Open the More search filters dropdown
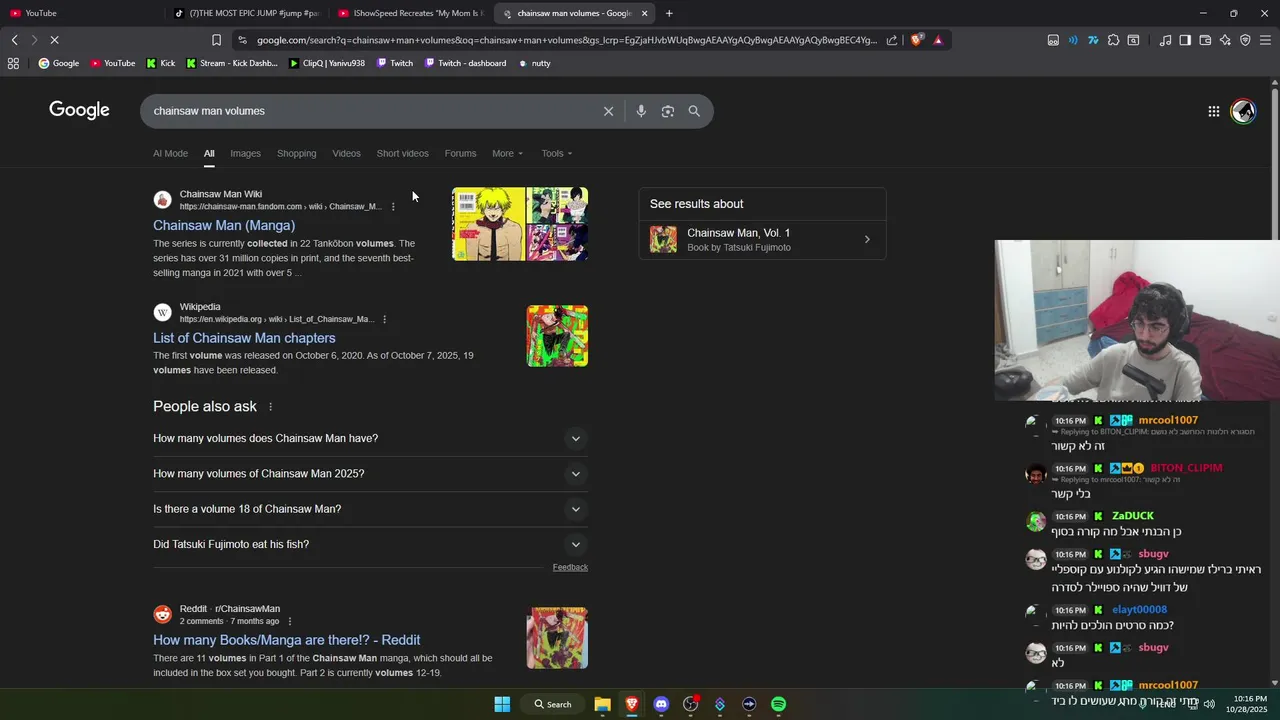This screenshot has width=1280, height=720. [x=507, y=153]
